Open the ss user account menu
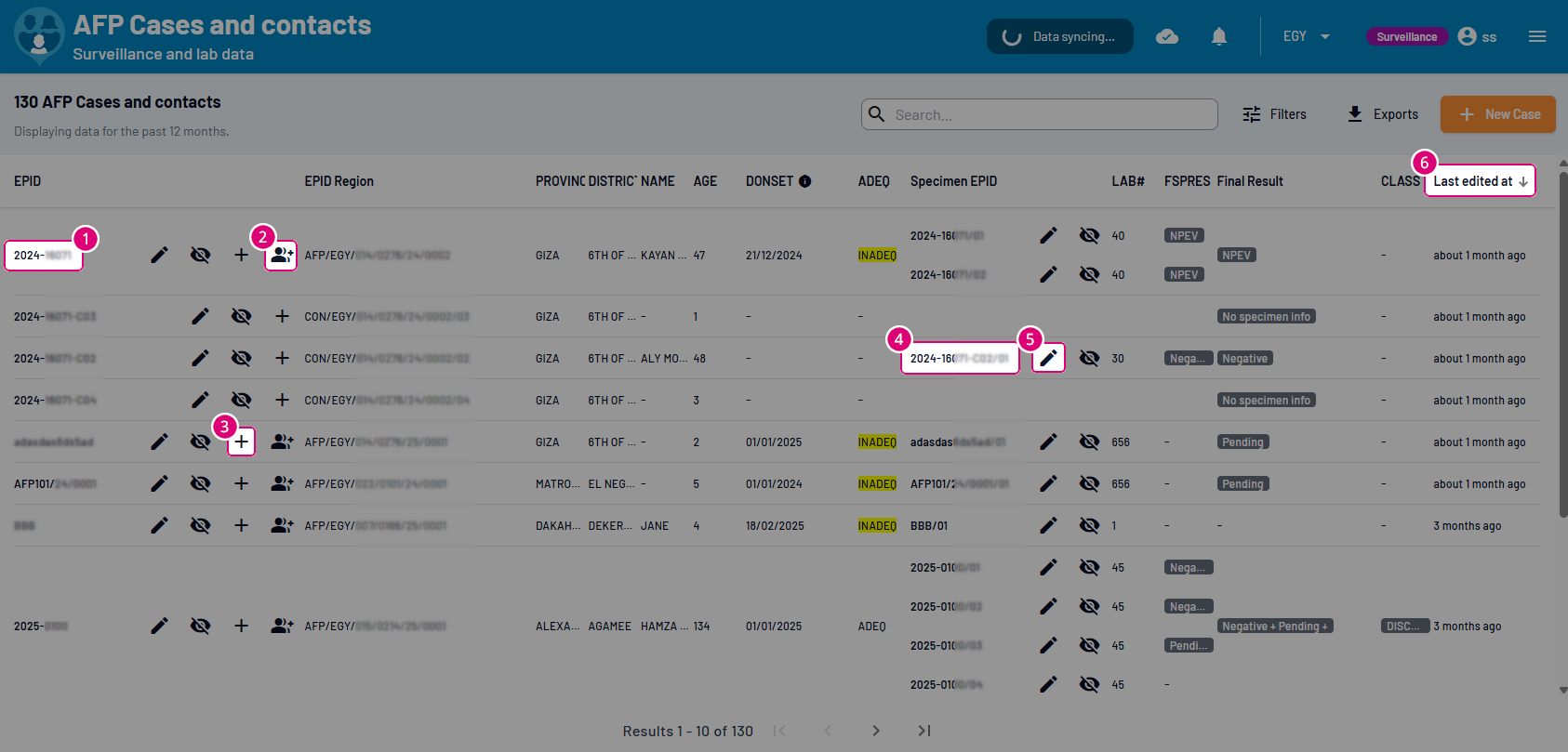This screenshot has width=1568, height=752. click(x=1477, y=36)
